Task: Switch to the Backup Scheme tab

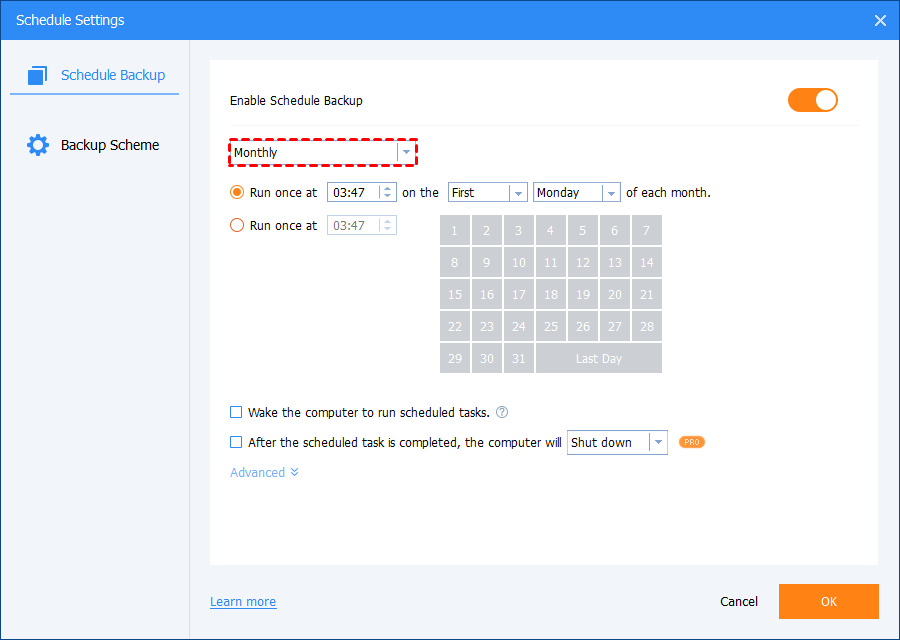Action: (109, 145)
